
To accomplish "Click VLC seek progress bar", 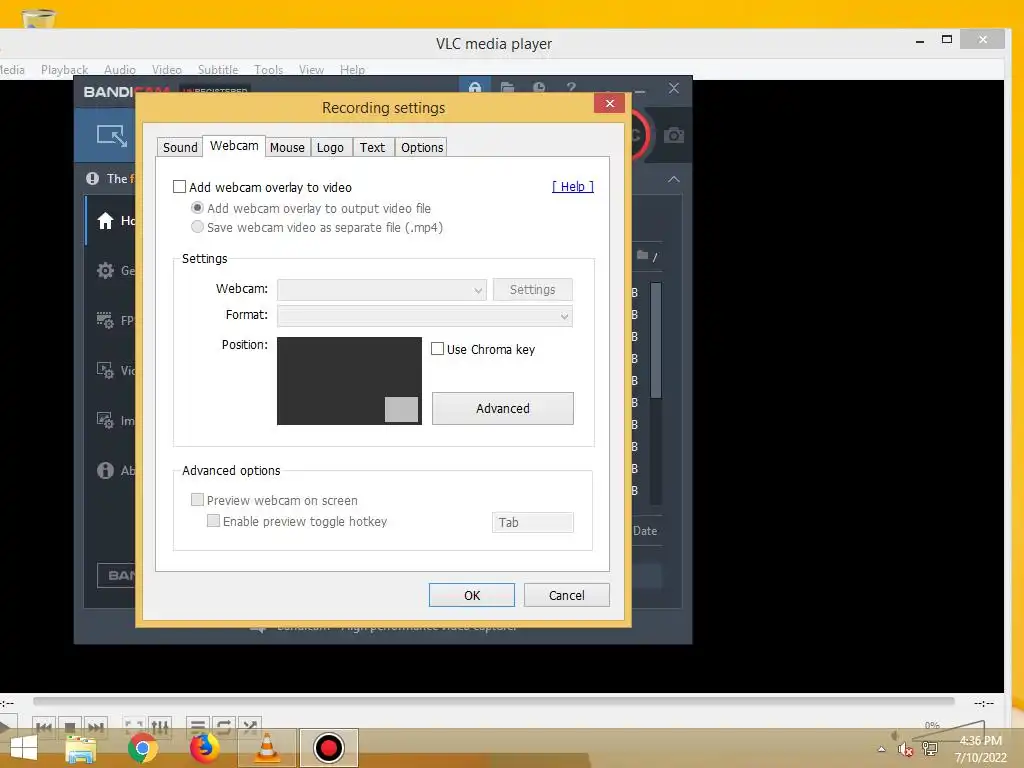I will pos(494,701).
